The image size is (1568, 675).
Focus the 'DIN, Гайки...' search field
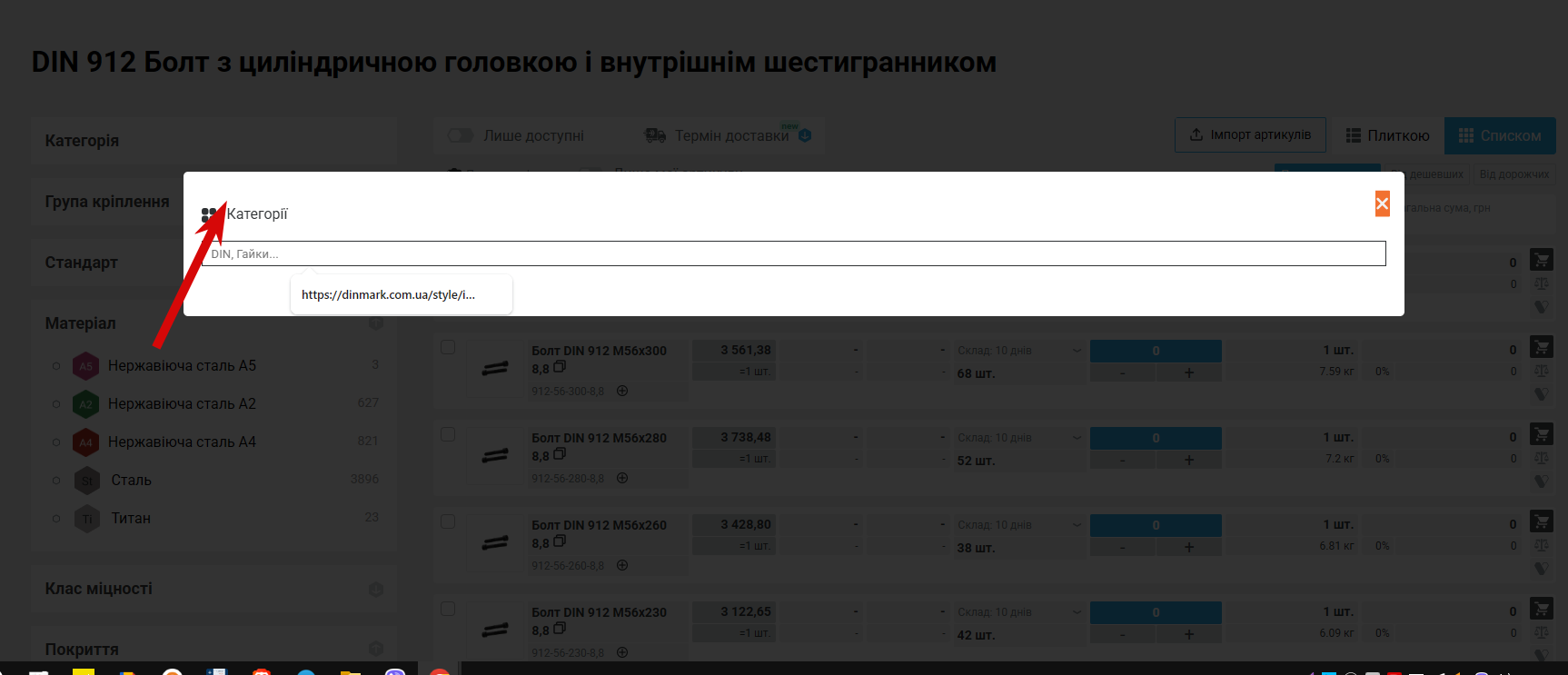793,253
